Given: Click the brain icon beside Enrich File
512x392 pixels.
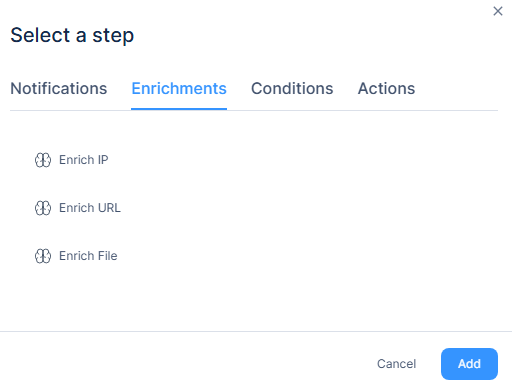Looking at the screenshot, I should coord(43,256).
